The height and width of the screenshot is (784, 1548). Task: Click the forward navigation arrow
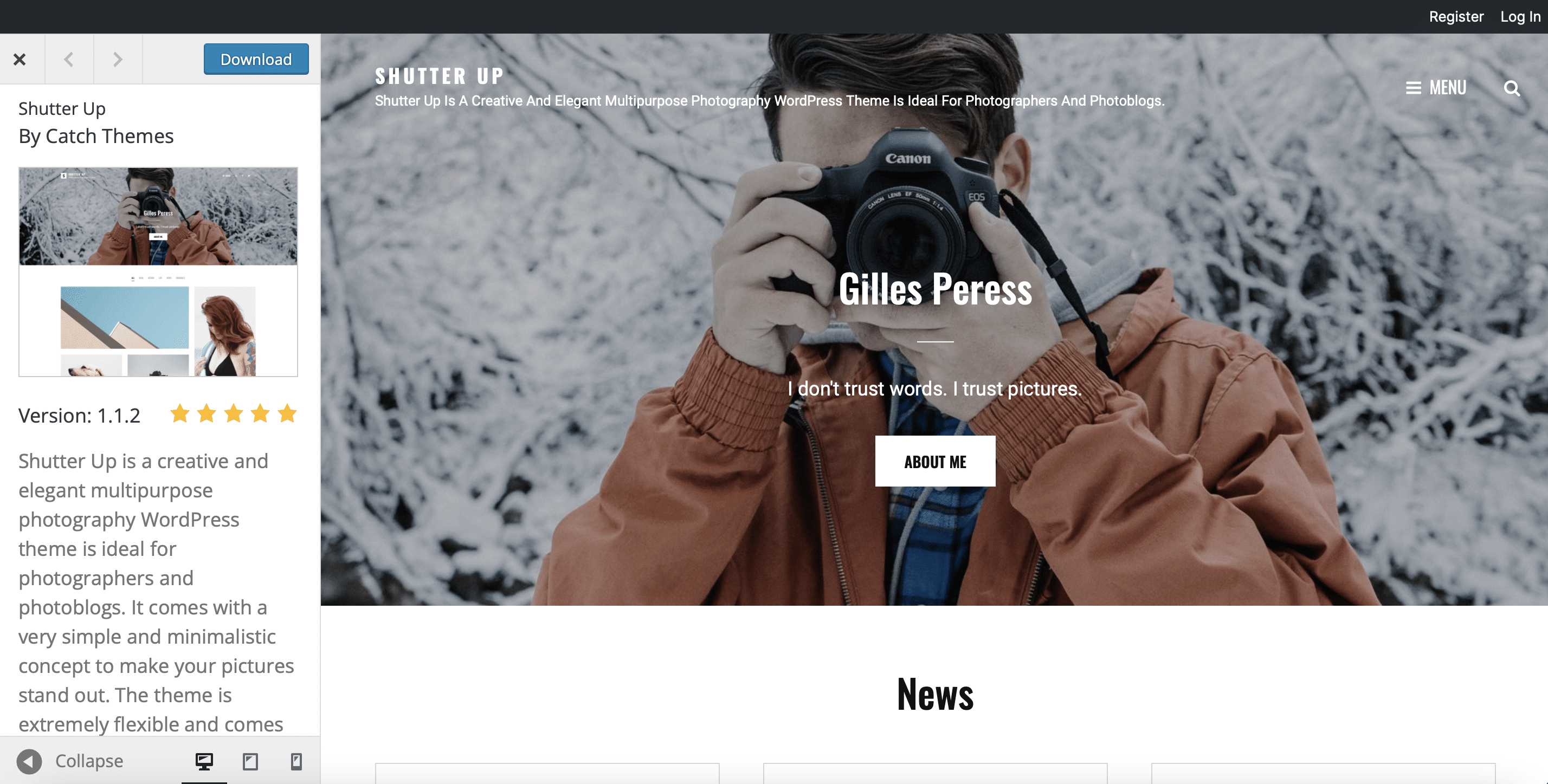116,59
